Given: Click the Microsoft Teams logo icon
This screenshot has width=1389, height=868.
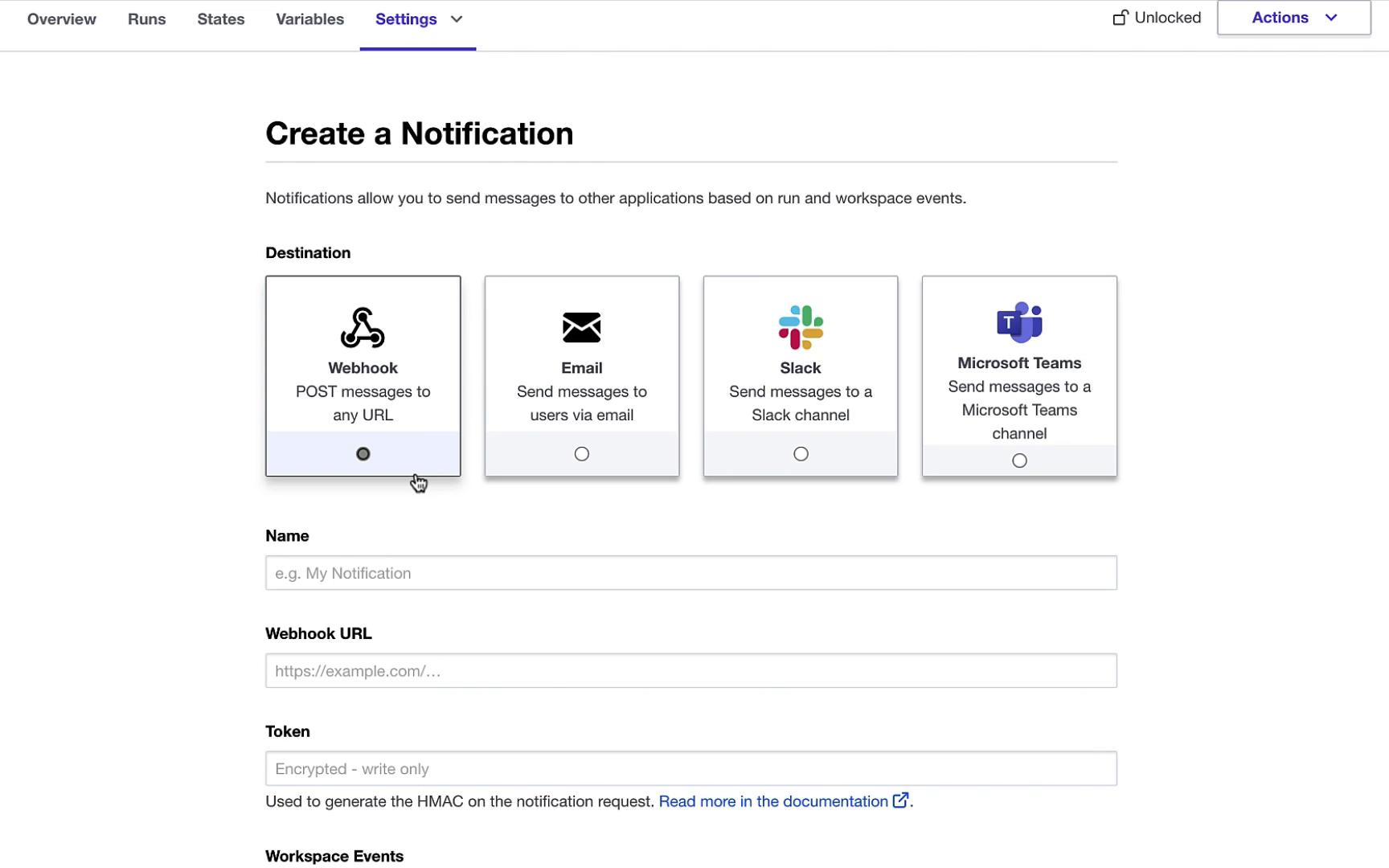Looking at the screenshot, I should click(x=1019, y=322).
